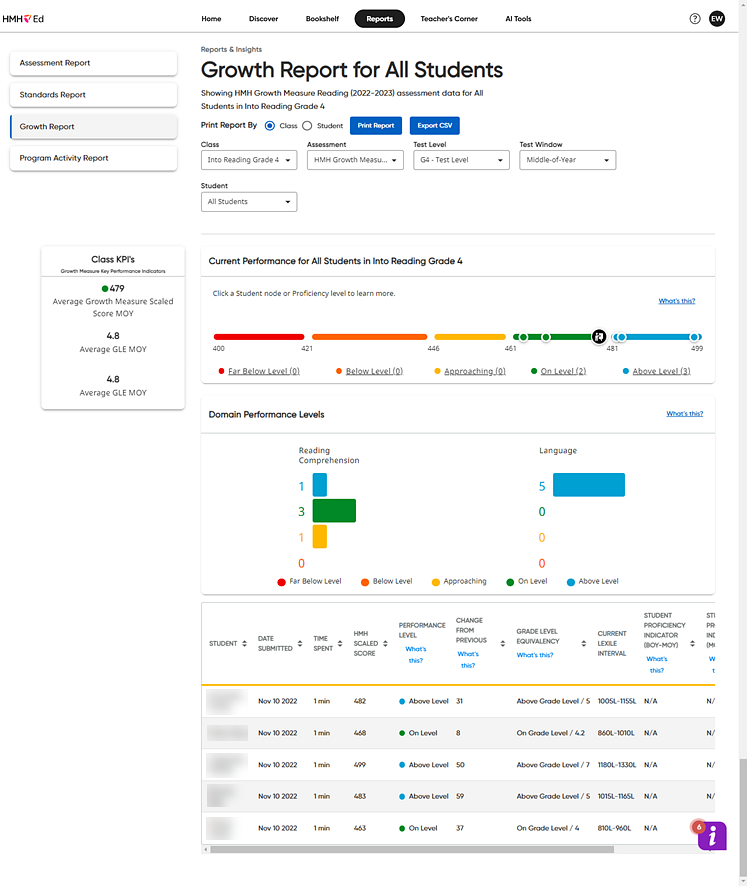Viewport: 749px width, 886px height.
Task: Sort table by Change From Previous column
Action: pyautogui.click(x=503, y=644)
